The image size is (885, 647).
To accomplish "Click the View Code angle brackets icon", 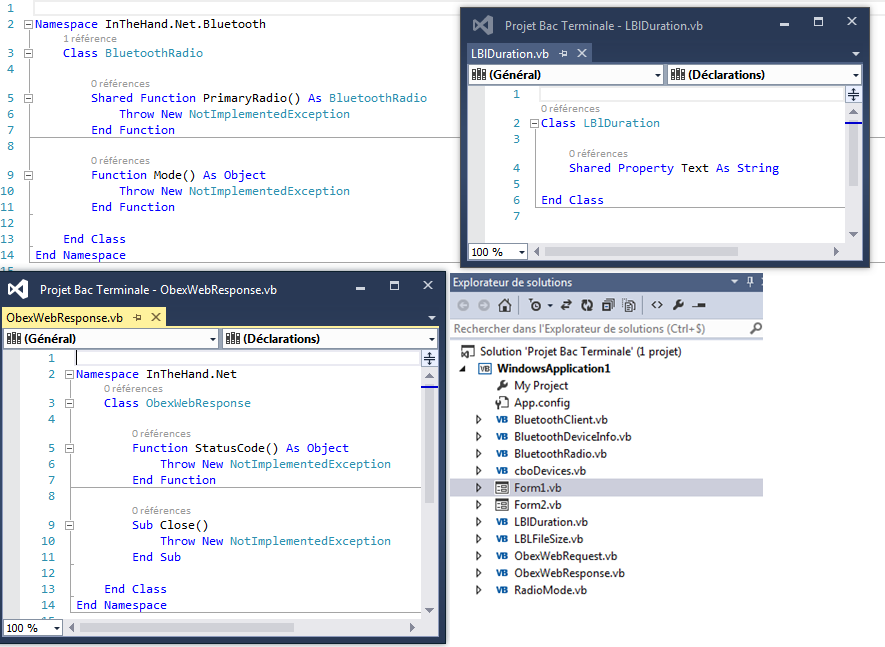I will [656, 305].
